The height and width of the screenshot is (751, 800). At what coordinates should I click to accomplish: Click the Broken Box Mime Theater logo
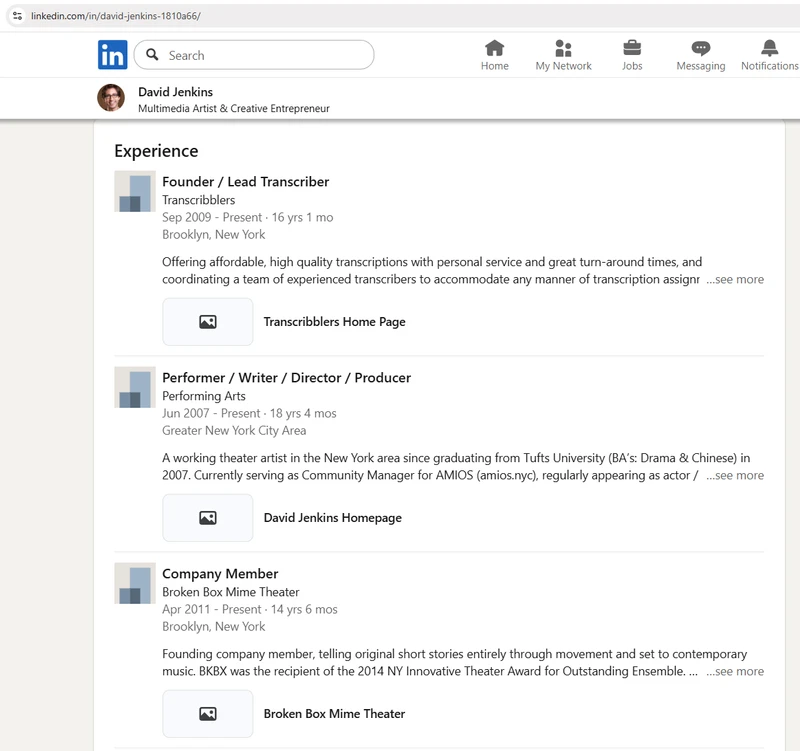point(134,583)
